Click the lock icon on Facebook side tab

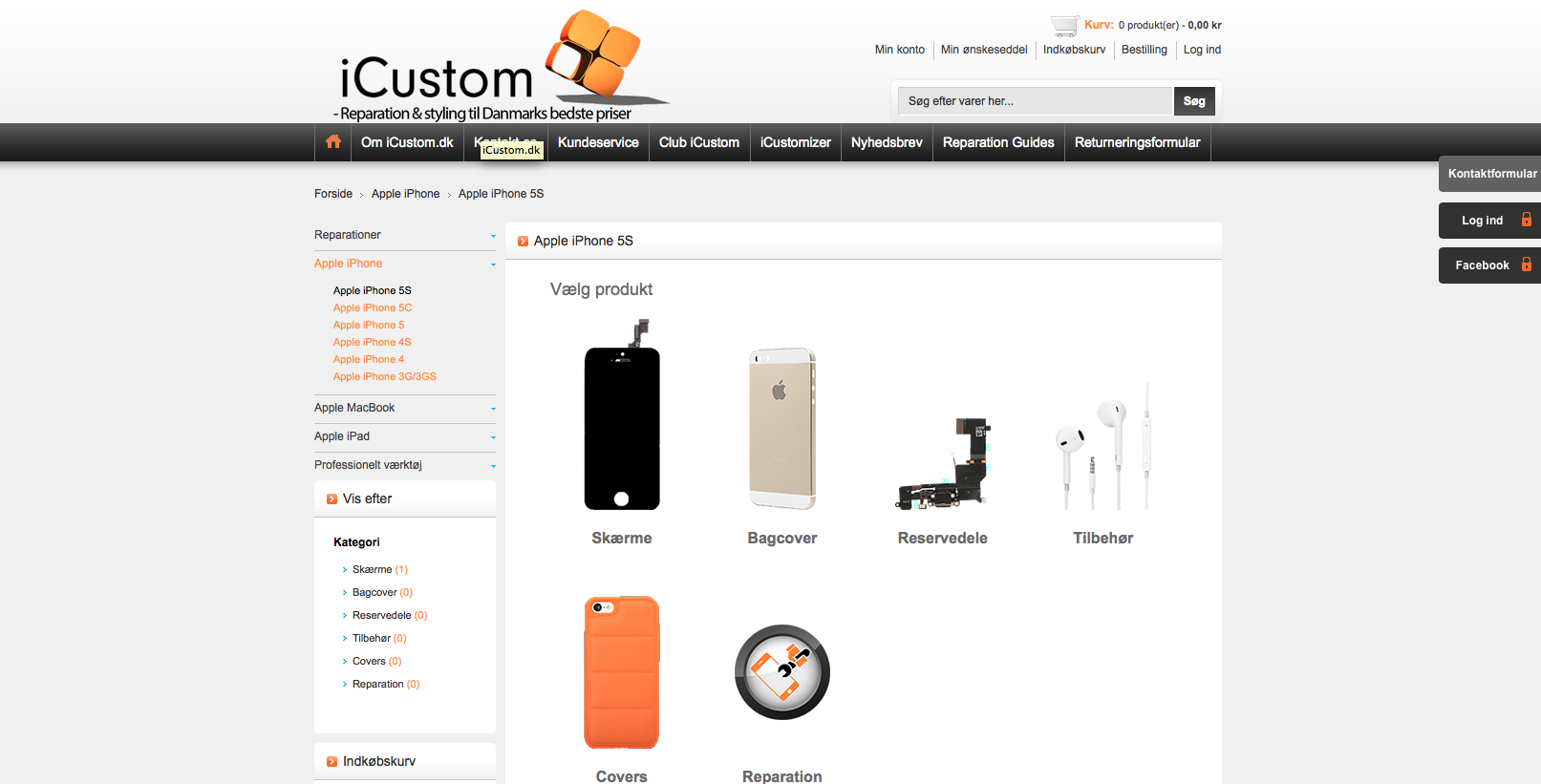click(x=1527, y=265)
